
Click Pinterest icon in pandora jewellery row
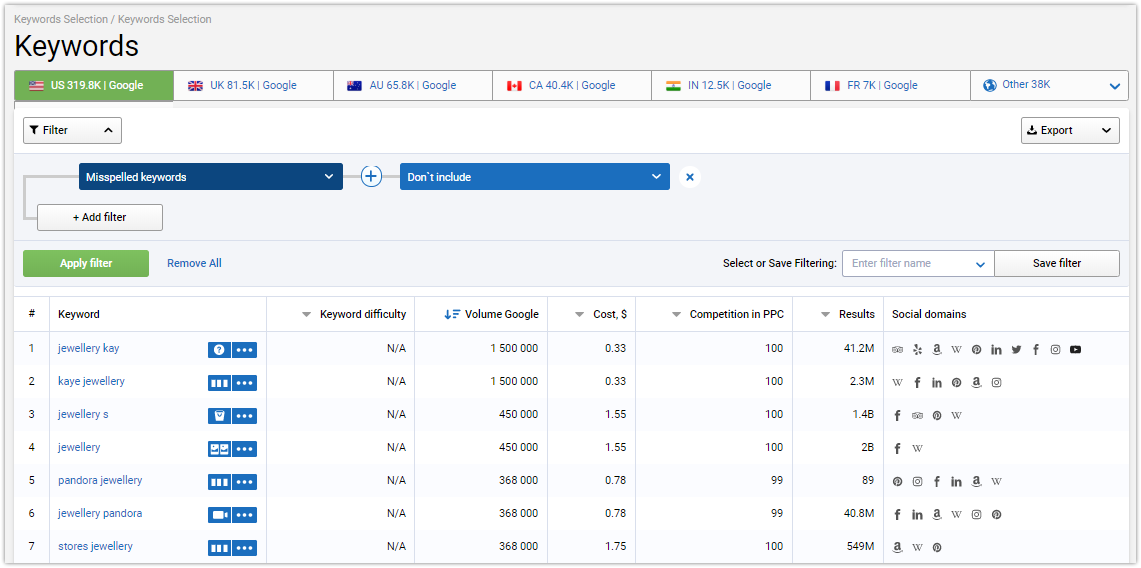[897, 481]
